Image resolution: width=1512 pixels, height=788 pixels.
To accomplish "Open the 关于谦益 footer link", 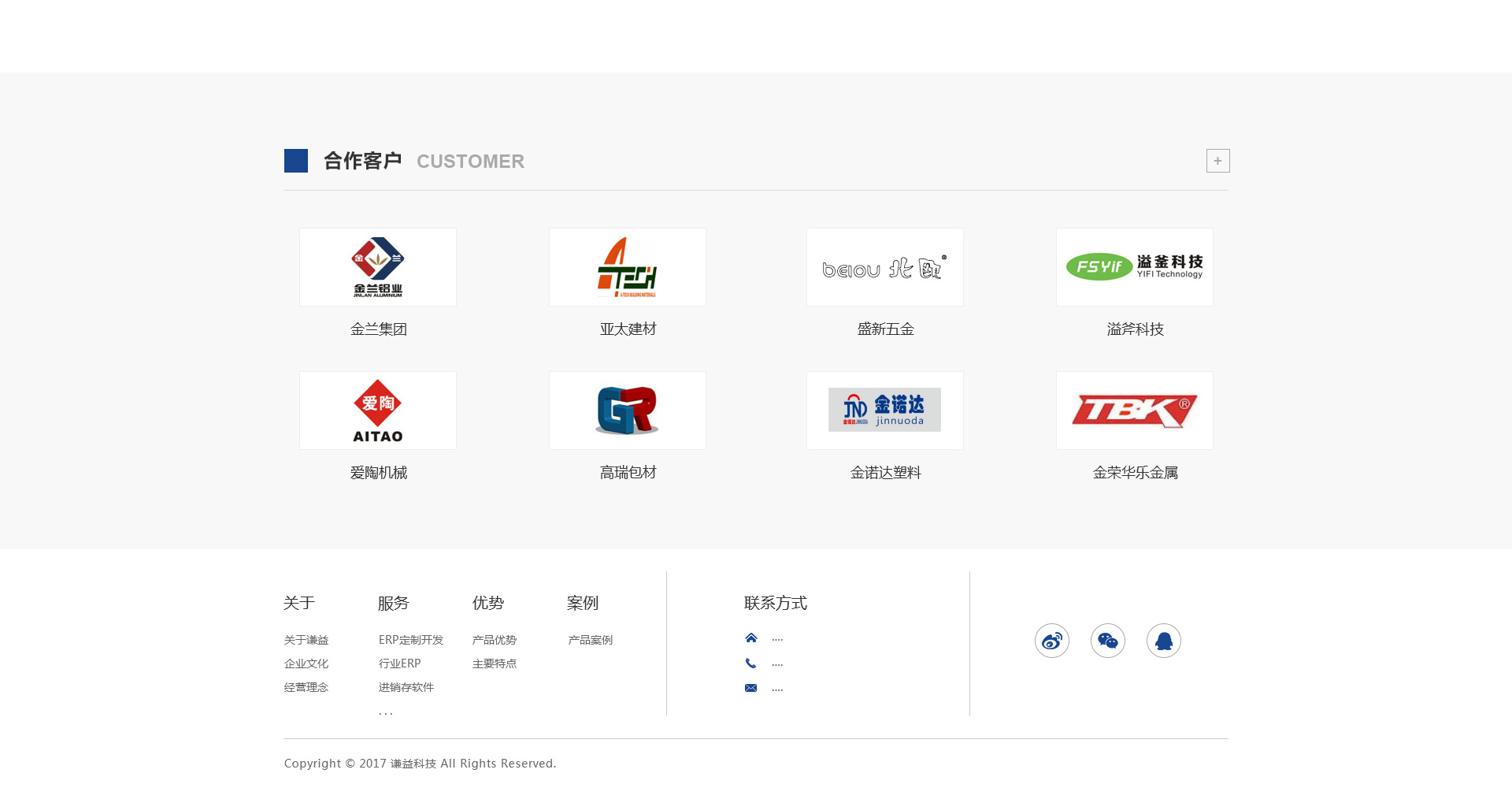I will pos(306,640).
